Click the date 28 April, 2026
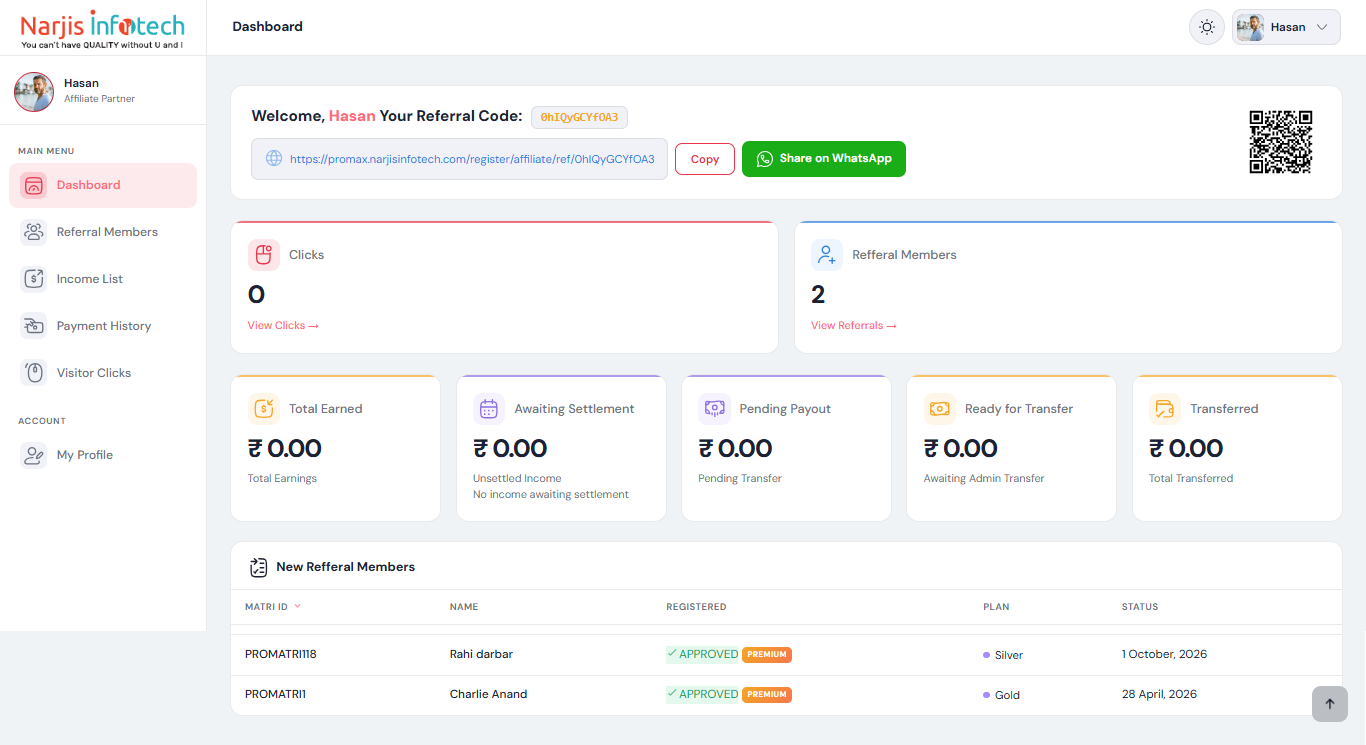Image resolution: width=1366 pixels, height=745 pixels. [1159, 694]
